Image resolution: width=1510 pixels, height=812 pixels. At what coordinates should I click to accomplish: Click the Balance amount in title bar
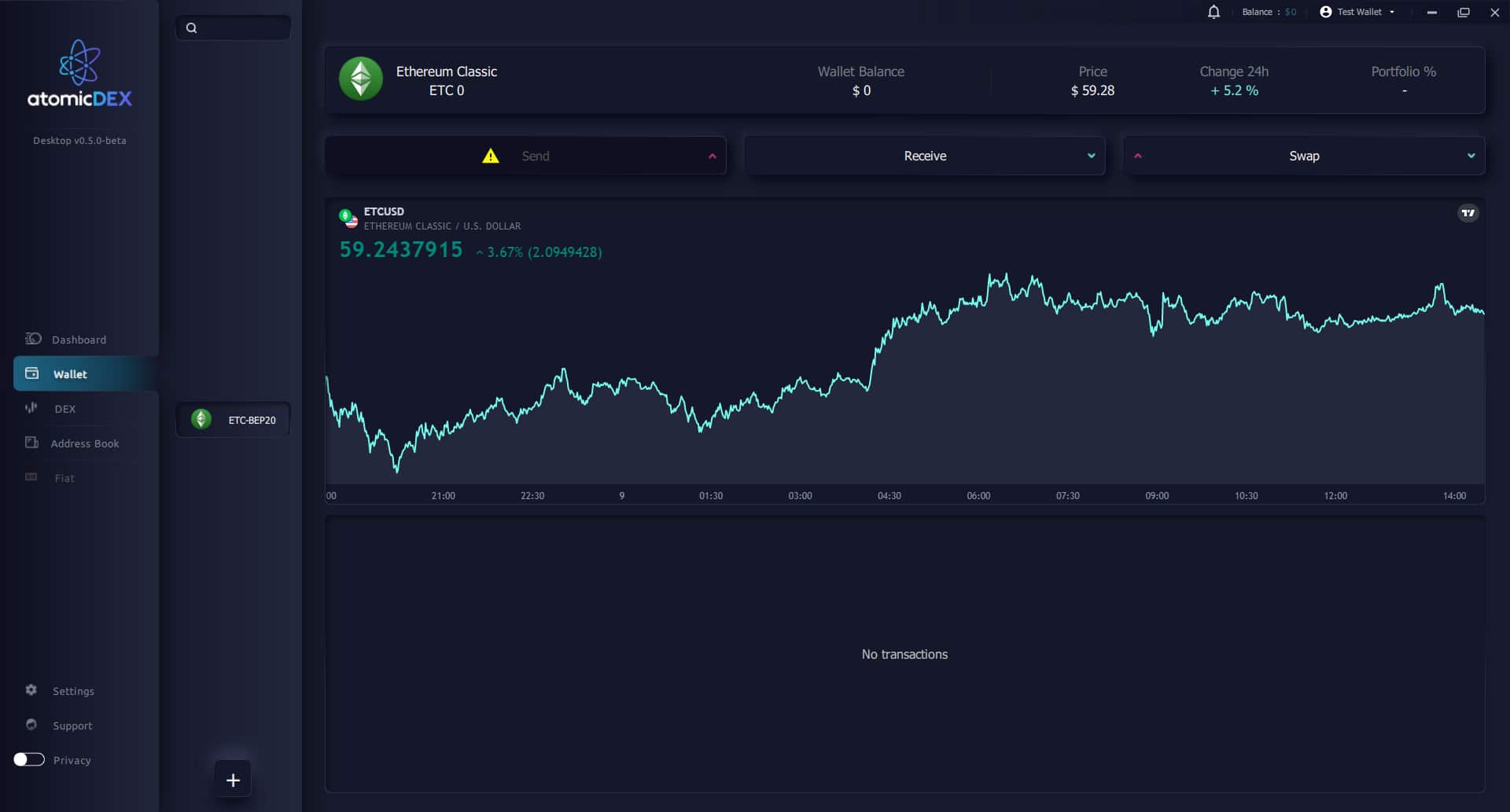tap(1291, 12)
